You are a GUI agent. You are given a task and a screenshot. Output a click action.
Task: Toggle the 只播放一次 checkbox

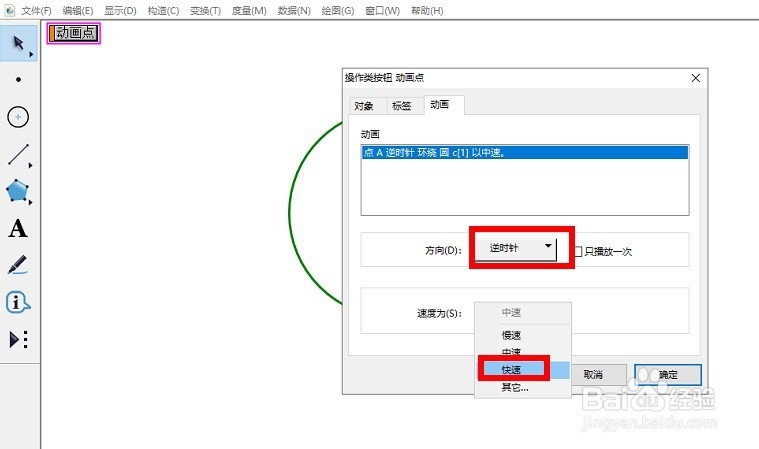pos(578,252)
